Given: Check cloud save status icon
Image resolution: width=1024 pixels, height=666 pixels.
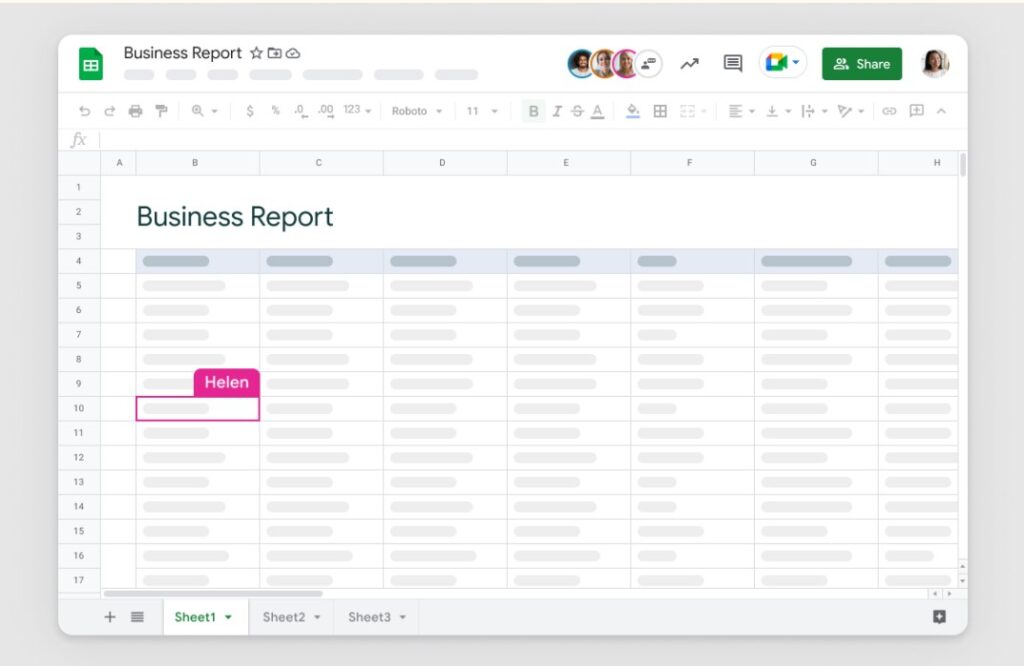Looking at the screenshot, I should coord(293,53).
